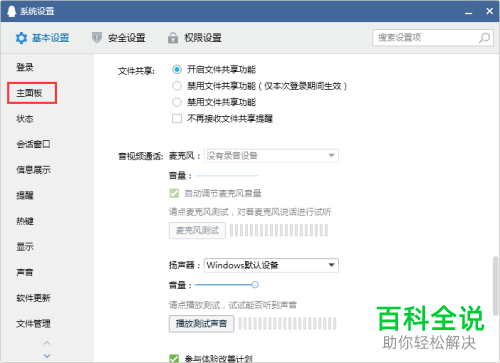Click the 音视频通话: label
500x363 pixels.
click(x=140, y=156)
